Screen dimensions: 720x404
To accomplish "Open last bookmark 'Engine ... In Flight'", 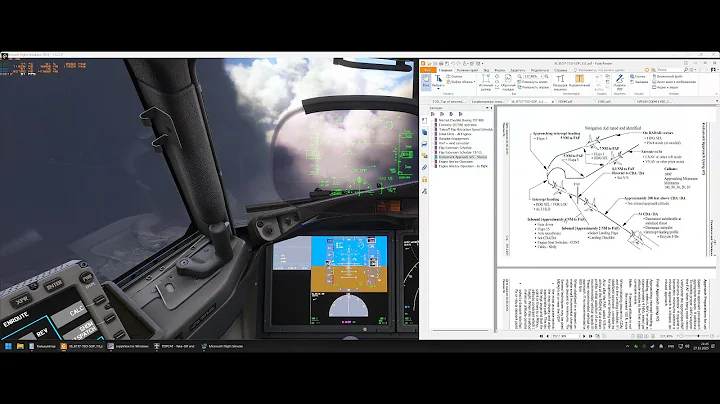I will (x=463, y=166).
